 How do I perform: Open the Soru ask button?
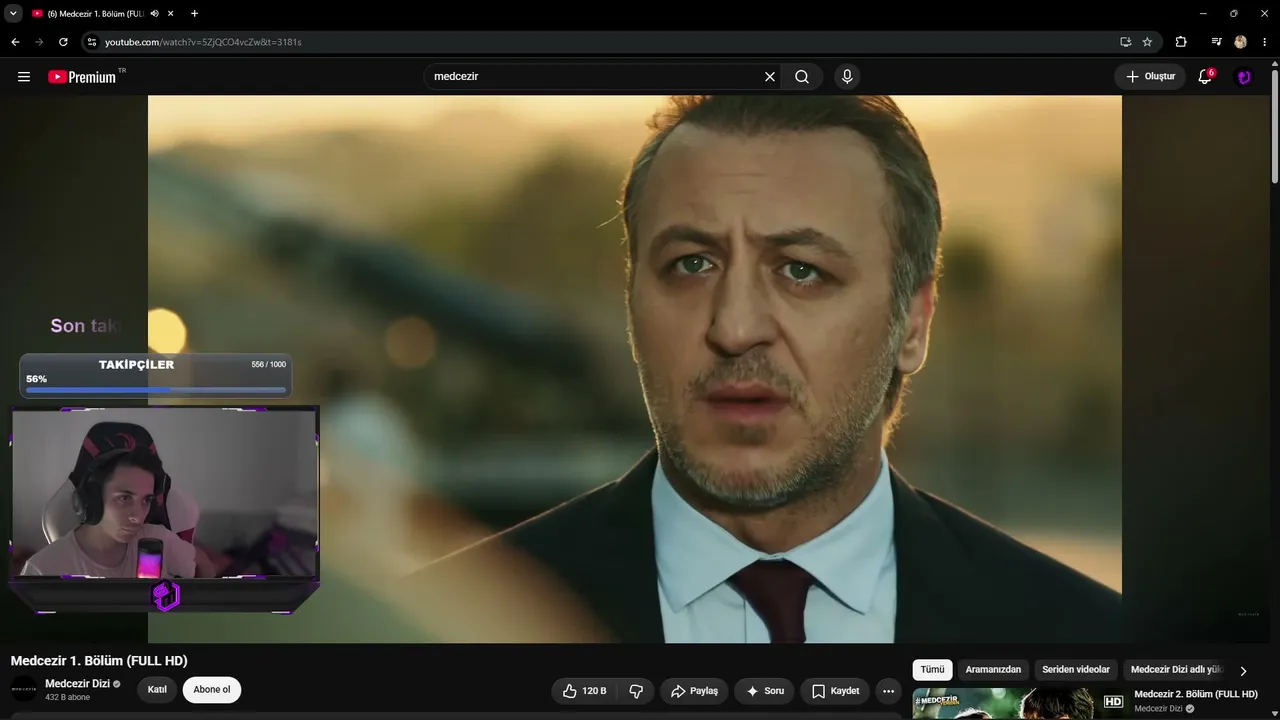tap(765, 691)
